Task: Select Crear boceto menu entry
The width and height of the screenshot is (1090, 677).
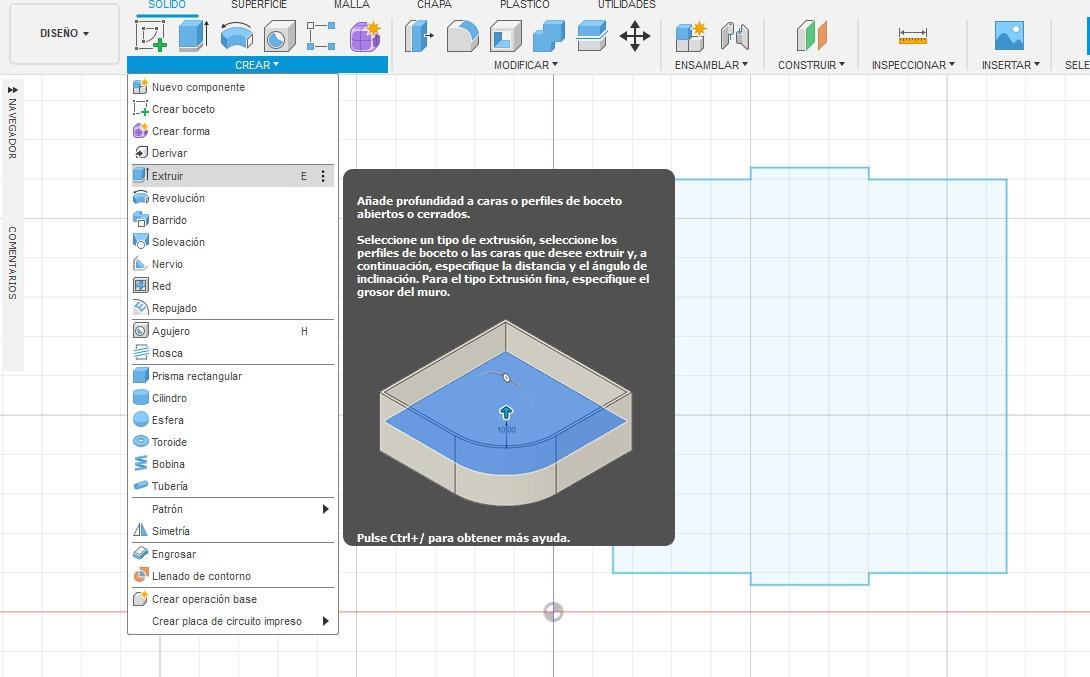Action: coord(233,109)
